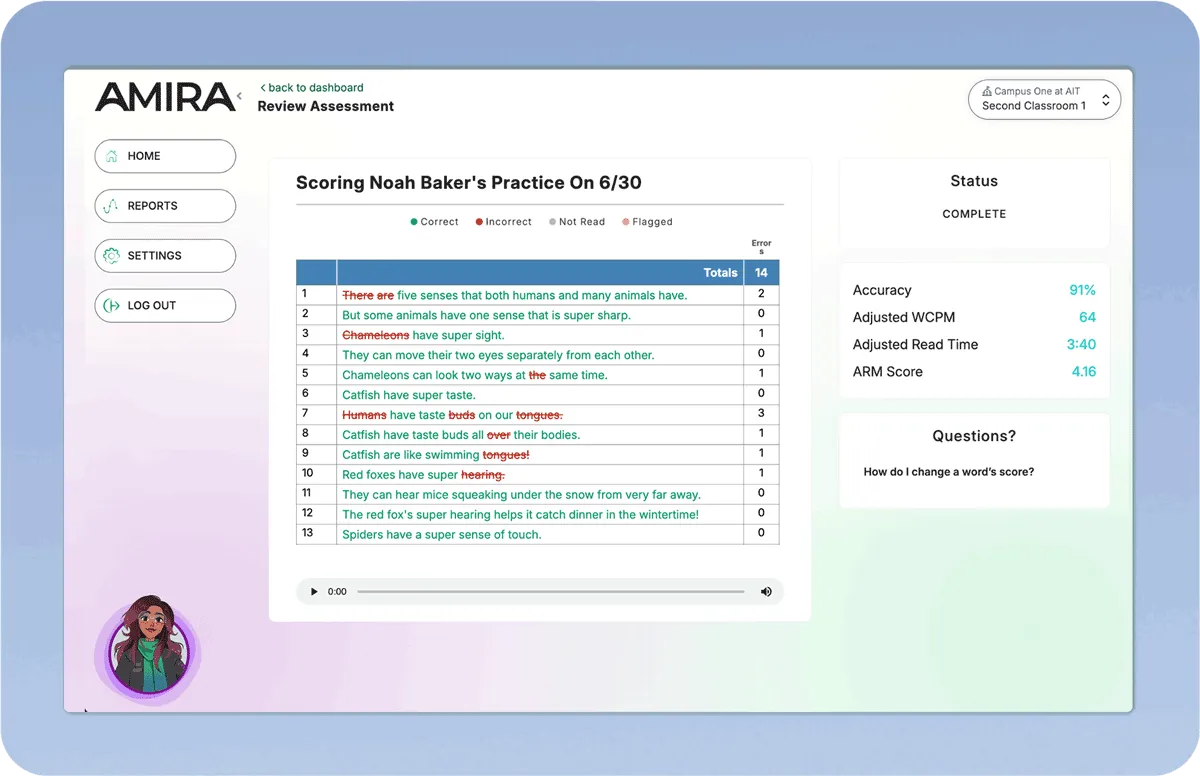This screenshot has width=1200, height=776.
Task: Click the Accuracy value 91%
Action: pos(1082,290)
